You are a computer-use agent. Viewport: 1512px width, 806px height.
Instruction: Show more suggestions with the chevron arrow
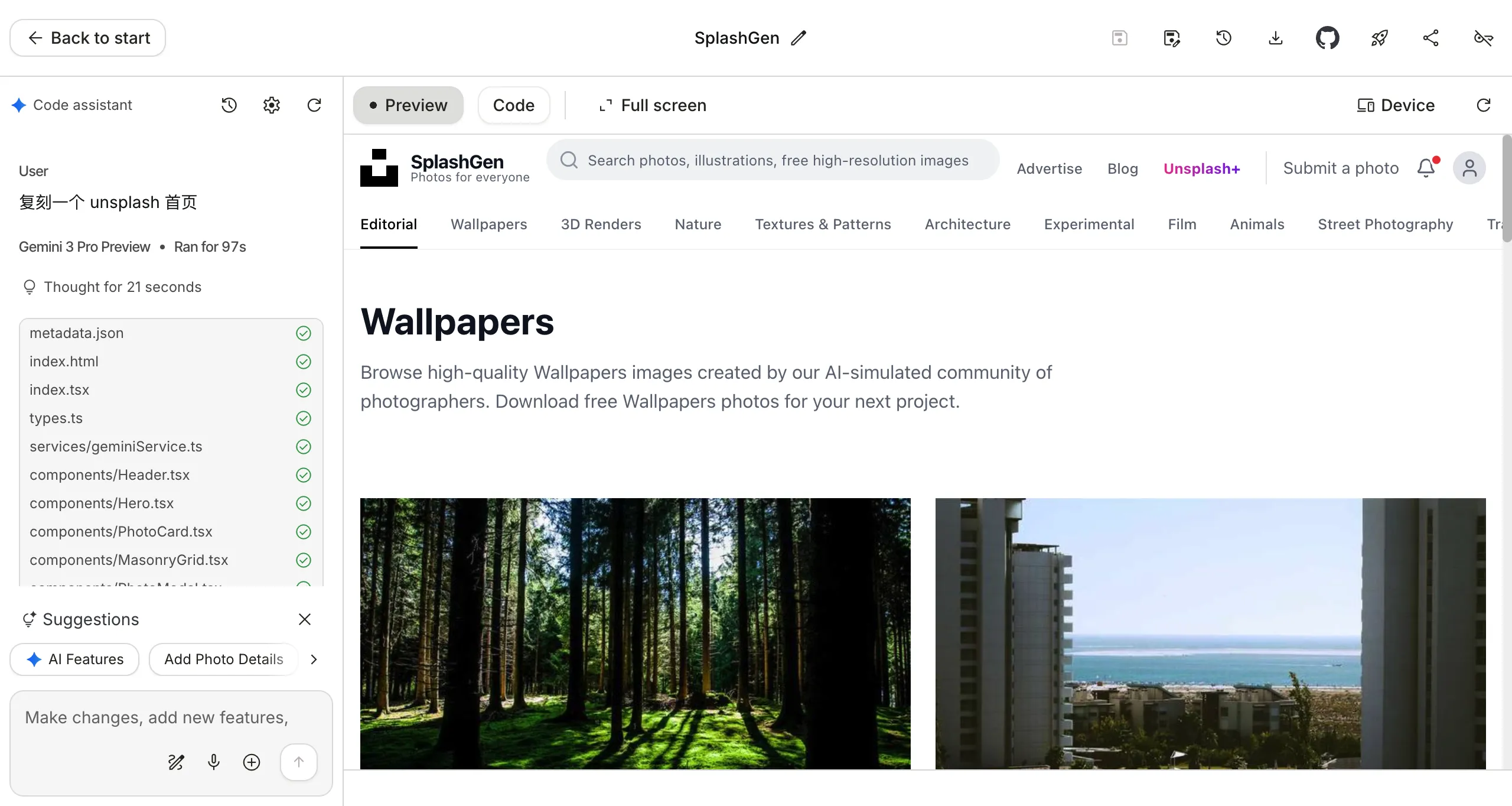pyautogui.click(x=314, y=659)
